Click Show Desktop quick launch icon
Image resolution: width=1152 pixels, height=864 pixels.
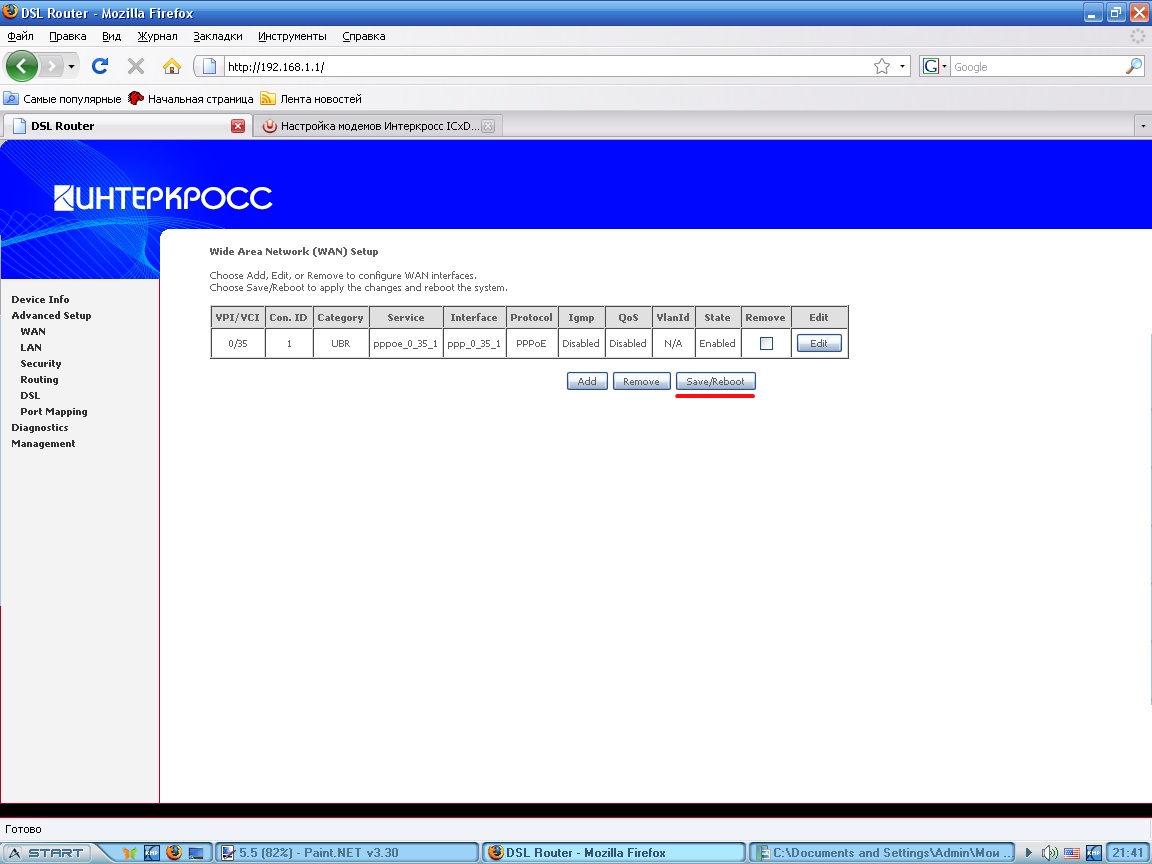[196, 853]
